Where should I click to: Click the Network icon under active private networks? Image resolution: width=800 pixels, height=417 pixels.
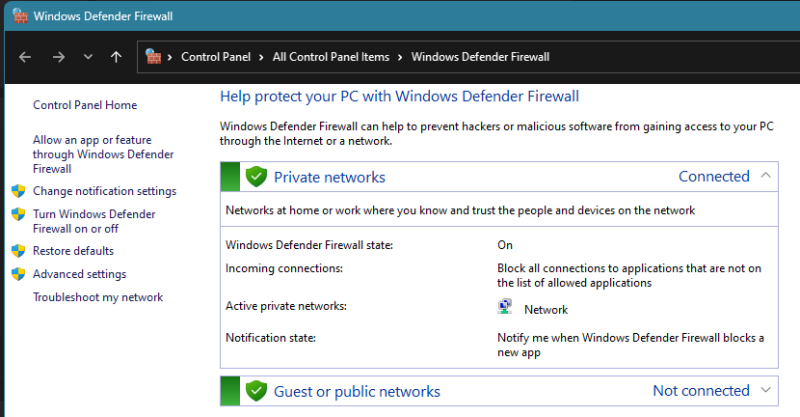pyautogui.click(x=505, y=307)
